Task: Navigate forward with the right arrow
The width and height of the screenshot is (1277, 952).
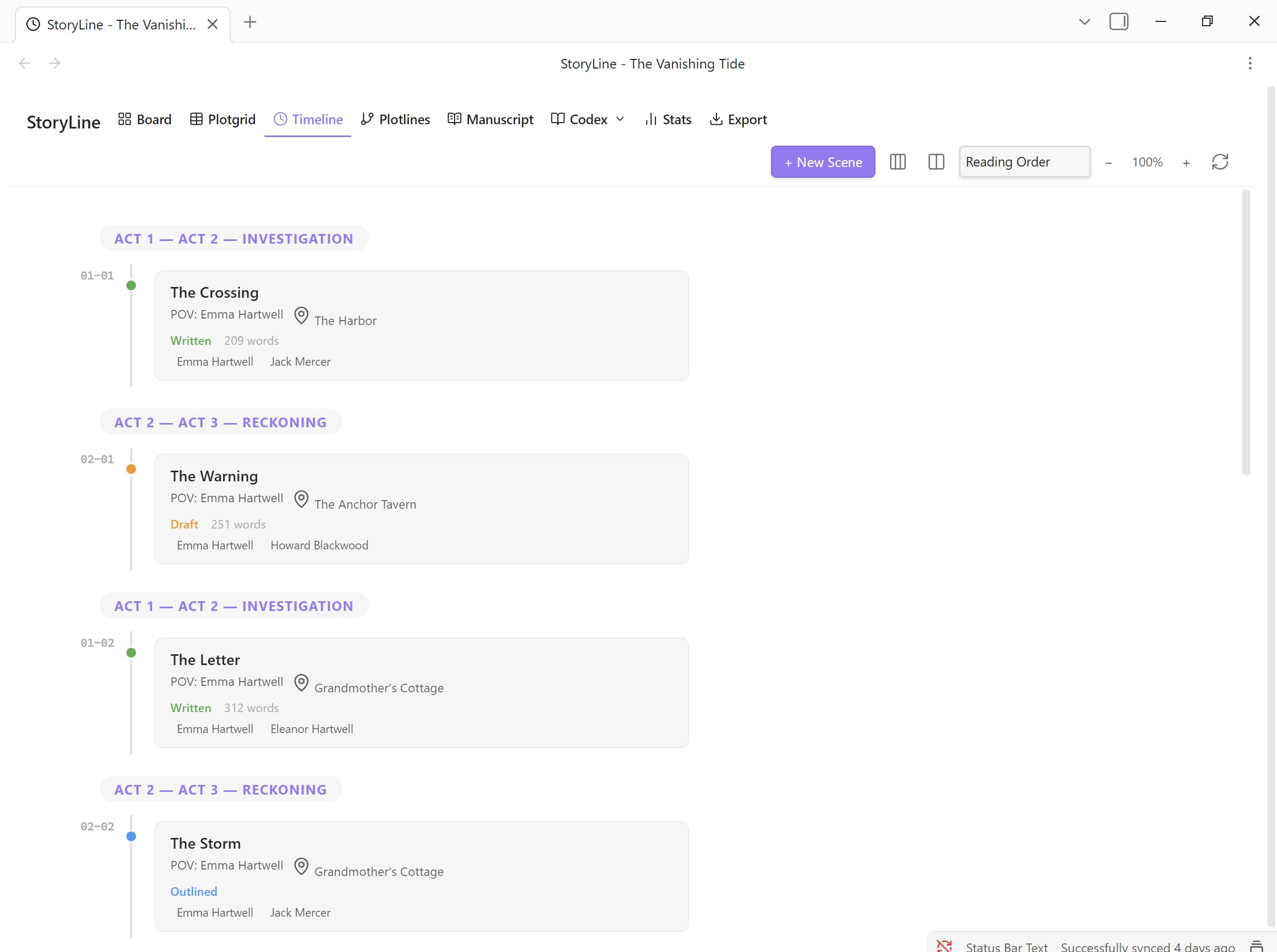Action: [55, 63]
